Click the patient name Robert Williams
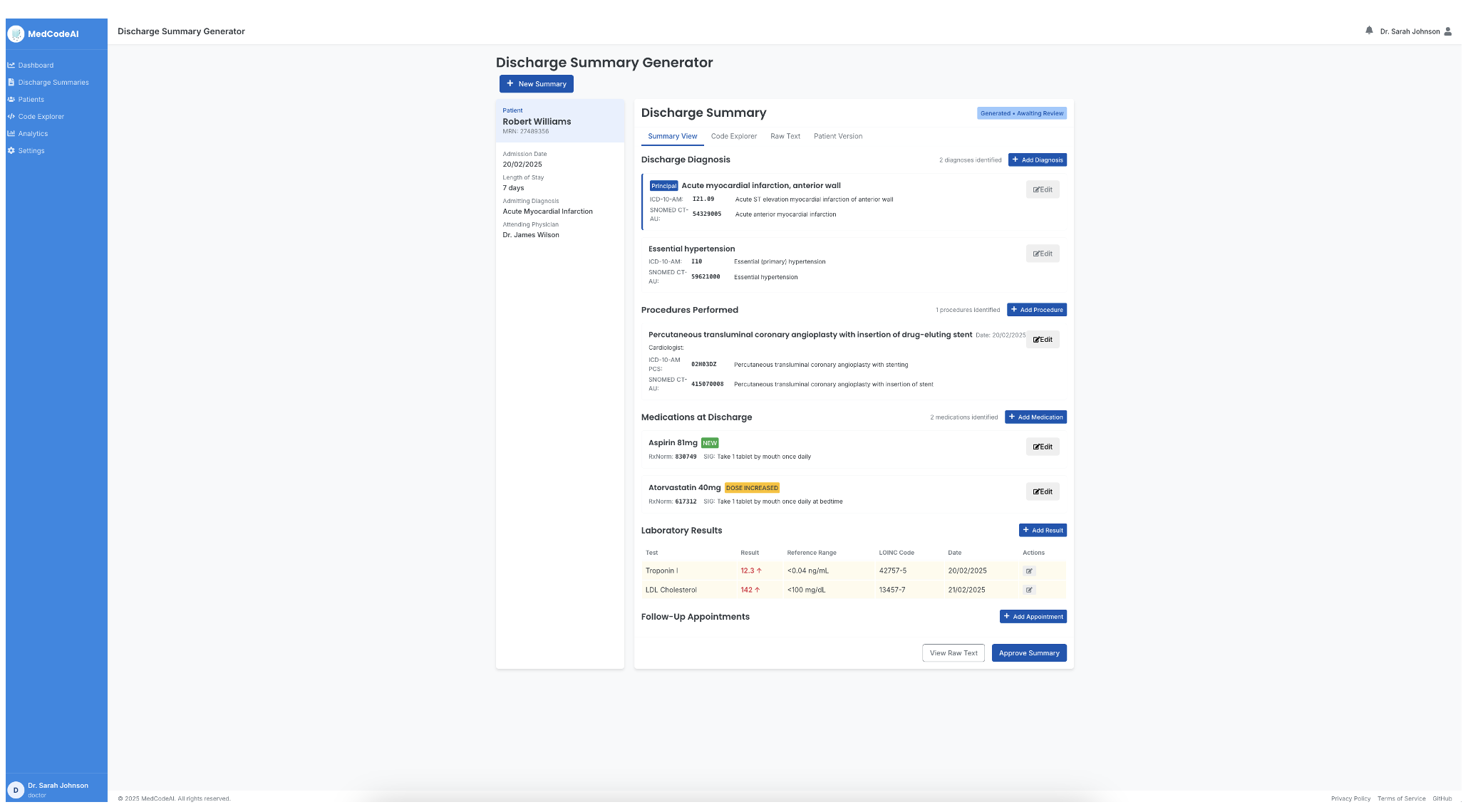1478x812 pixels. click(537, 122)
